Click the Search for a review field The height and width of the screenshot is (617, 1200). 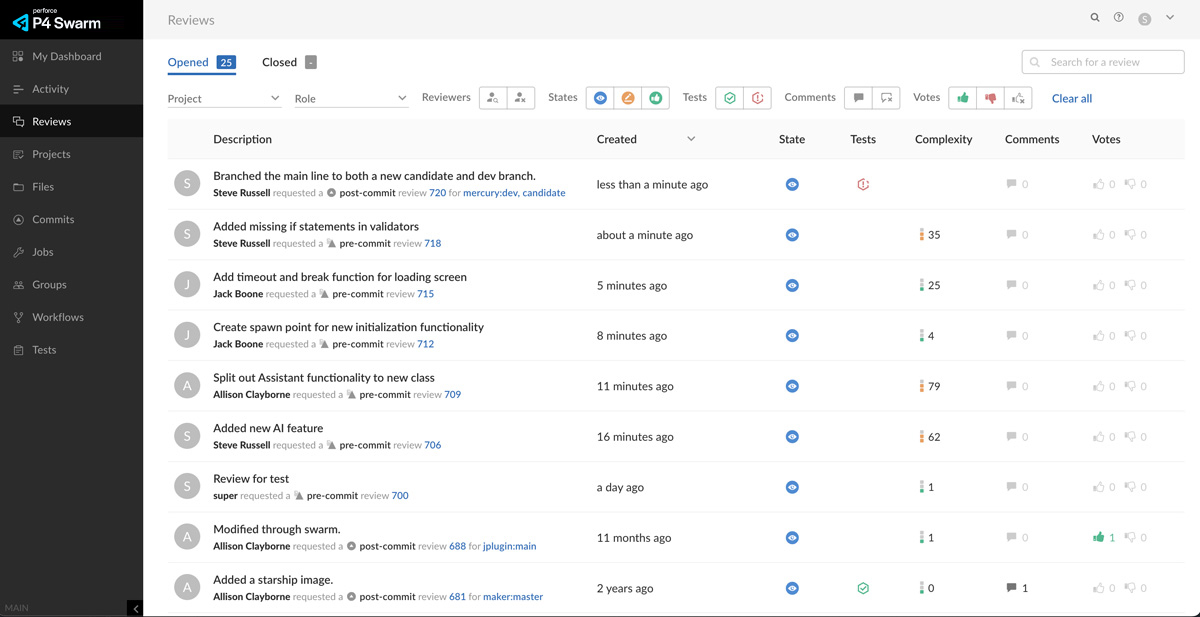click(x=1110, y=62)
